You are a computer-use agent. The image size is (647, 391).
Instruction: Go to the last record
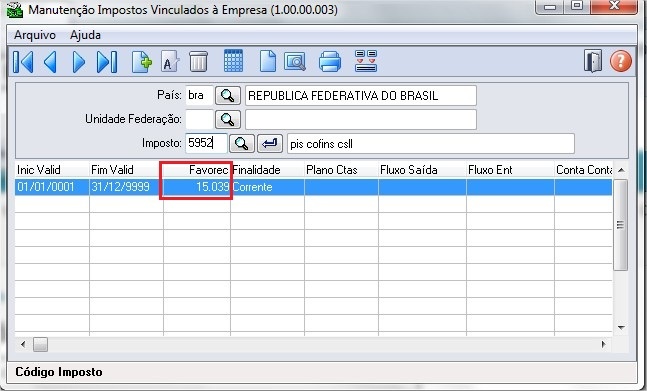point(107,62)
